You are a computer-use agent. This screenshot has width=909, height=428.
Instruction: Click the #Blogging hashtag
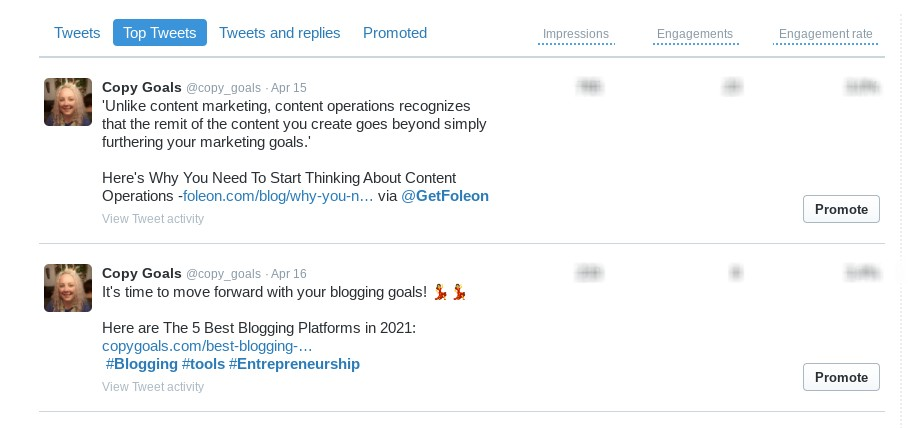pyautogui.click(x=141, y=364)
